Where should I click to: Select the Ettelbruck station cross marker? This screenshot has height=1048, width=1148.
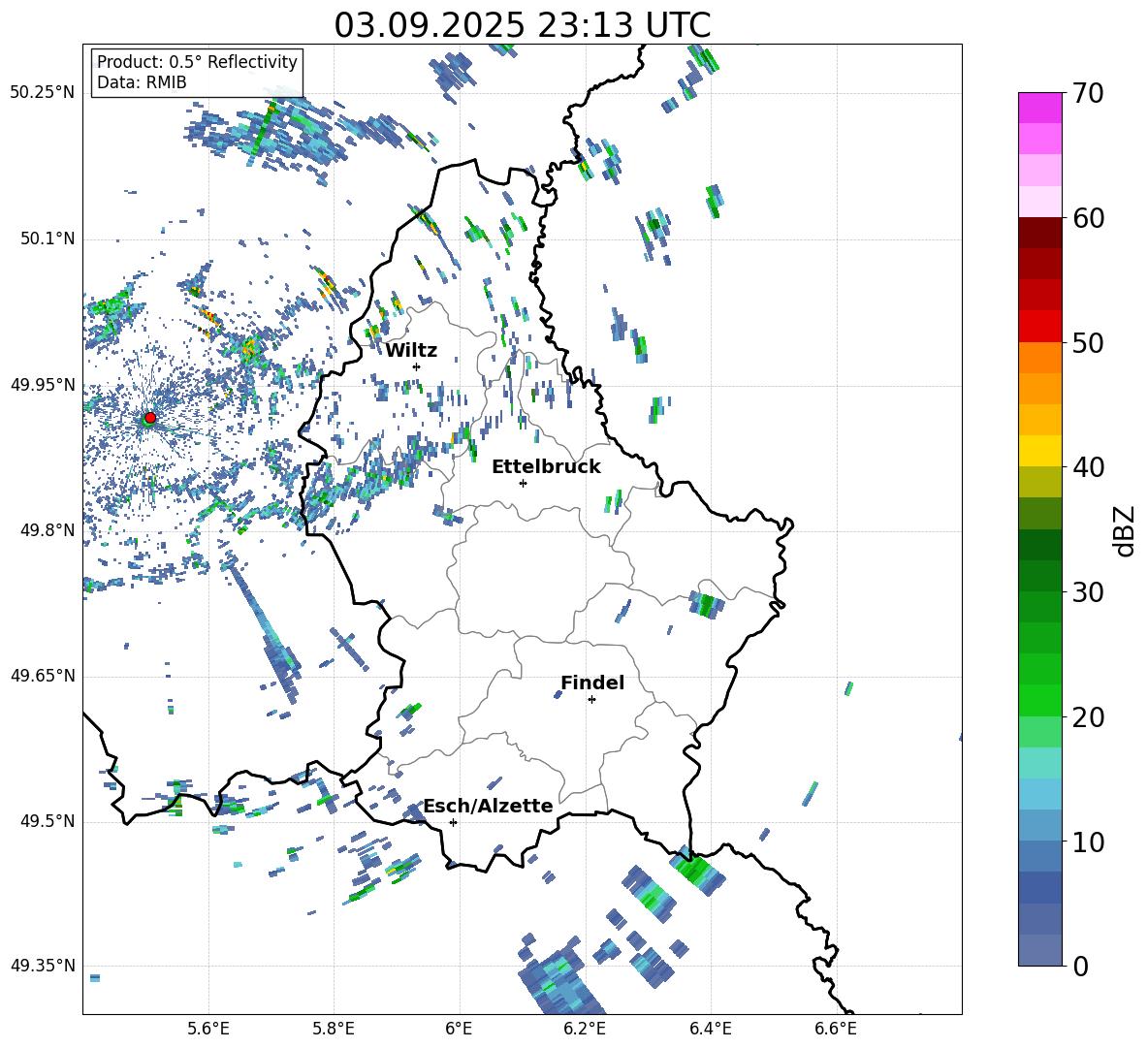[523, 483]
